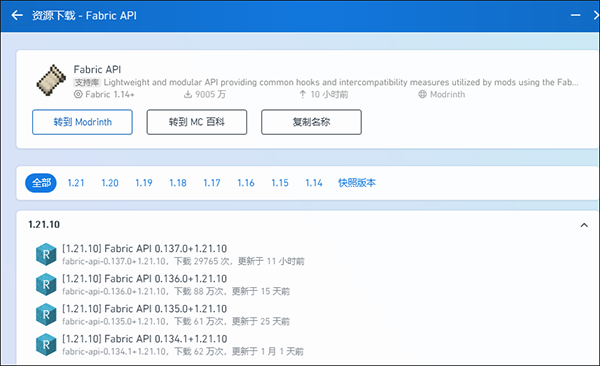Image resolution: width=600 pixels, height=366 pixels.
Task: Click the 复制名称 button
Action: click(x=311, y=122)
